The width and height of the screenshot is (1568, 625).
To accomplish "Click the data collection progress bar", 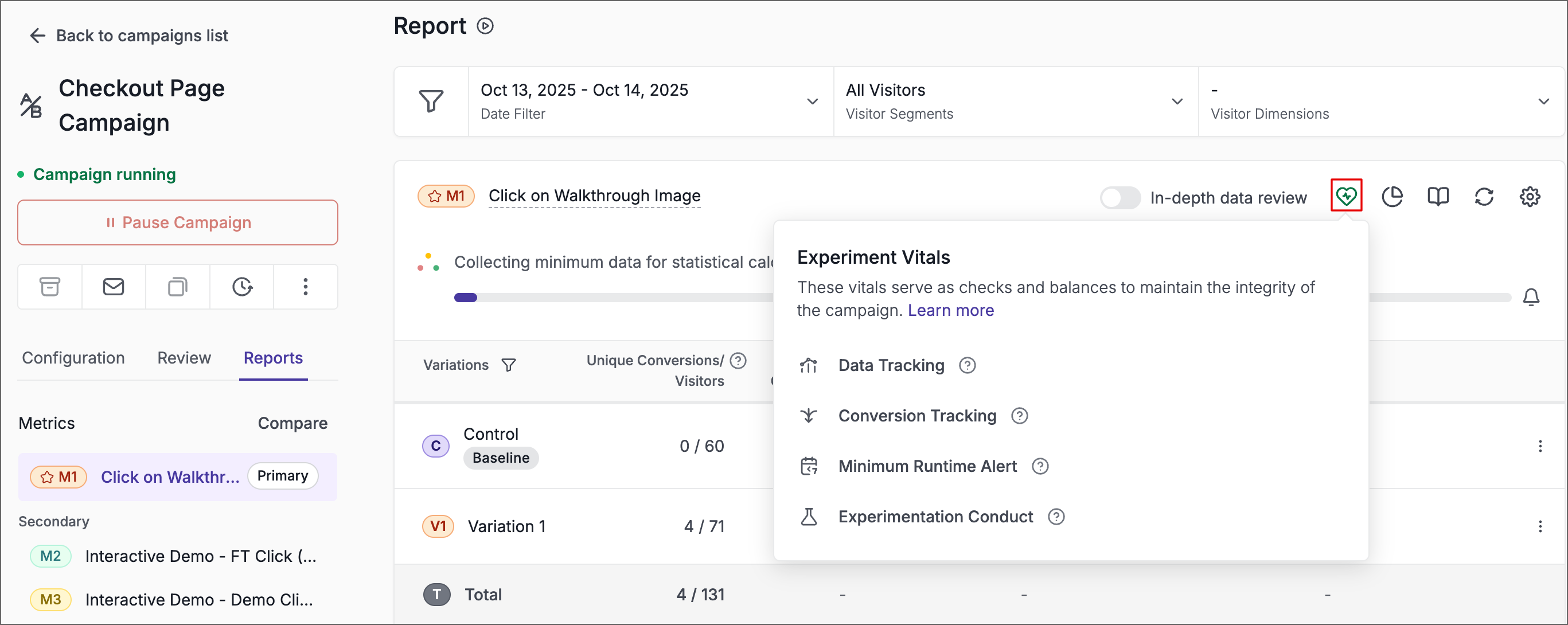I will coord(609,298).
